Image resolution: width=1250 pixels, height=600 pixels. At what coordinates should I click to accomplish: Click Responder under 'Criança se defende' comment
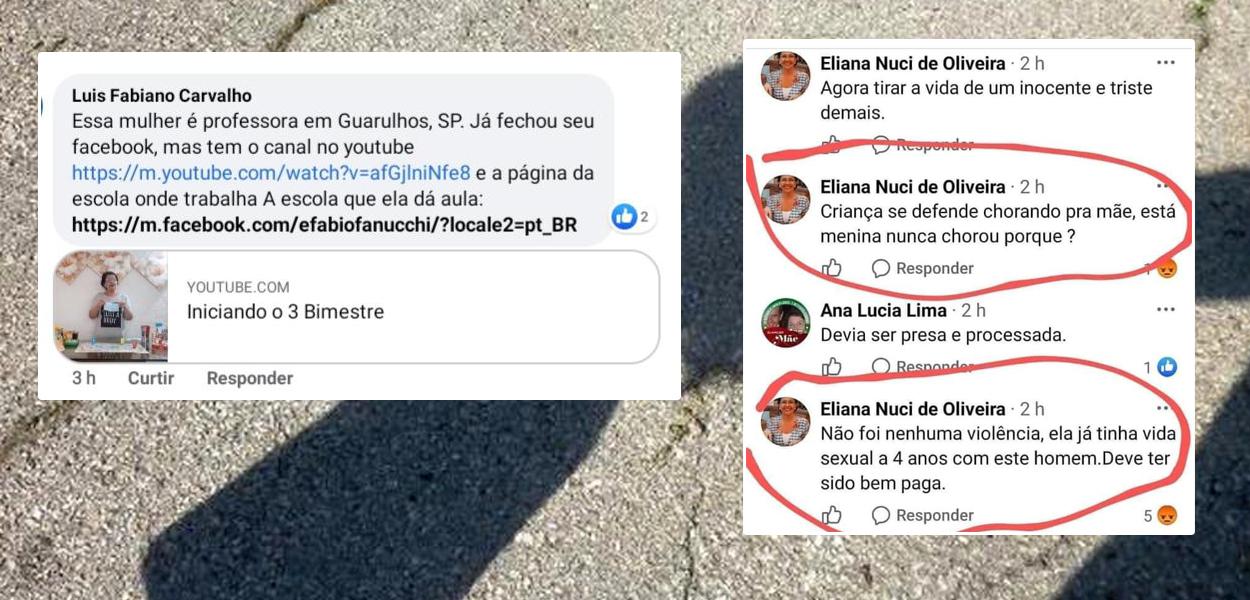(923, 268)
